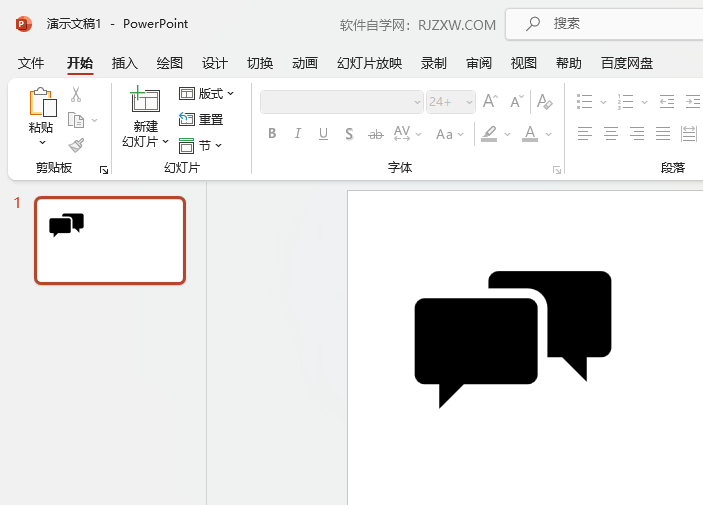This screenshot has width=703, height=505.
Task: Open the font name combo box
Action: [342, 102]
